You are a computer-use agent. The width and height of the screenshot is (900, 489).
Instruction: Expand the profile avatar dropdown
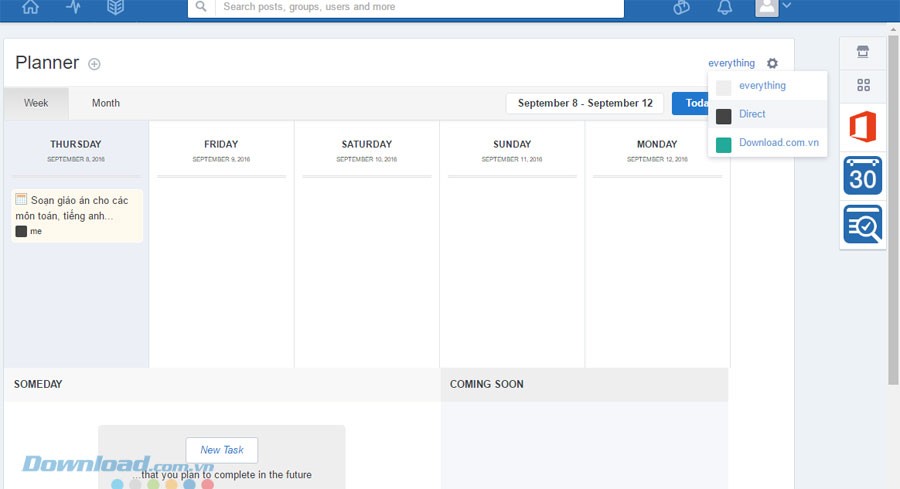(773, 7)
